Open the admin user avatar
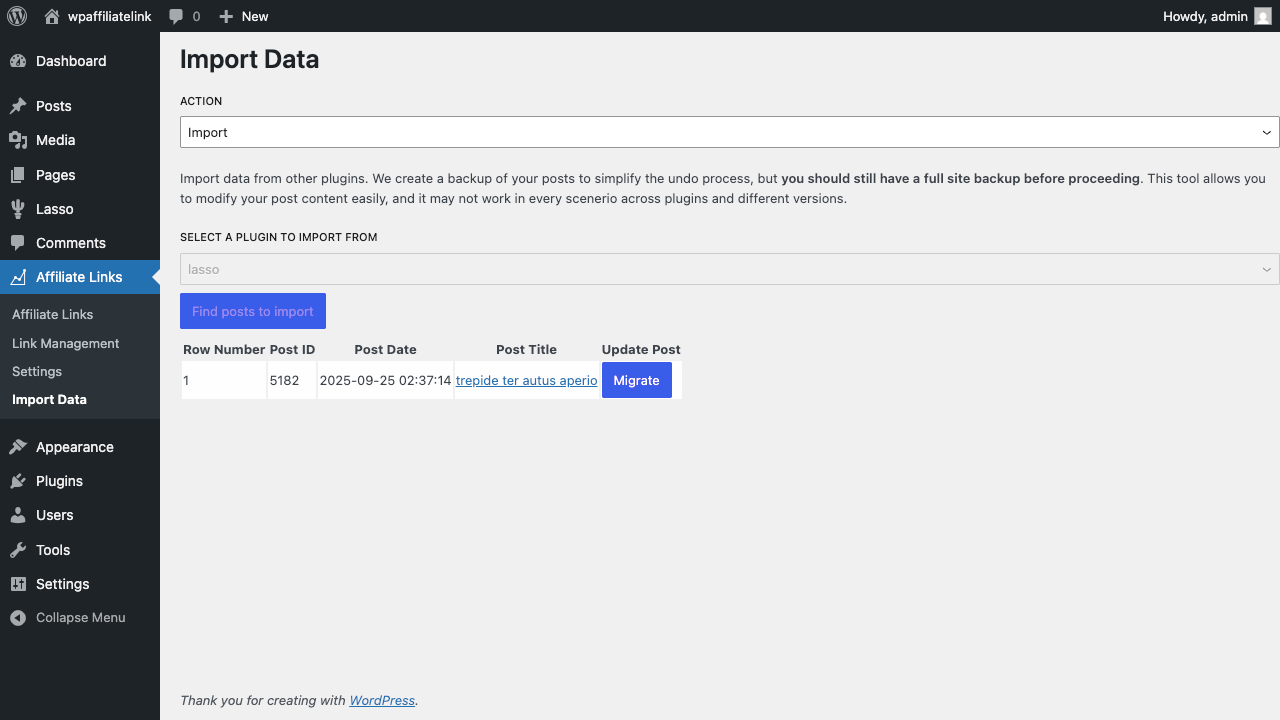The height and width of the screenshot is (720, 1280). click(1262, 16)
